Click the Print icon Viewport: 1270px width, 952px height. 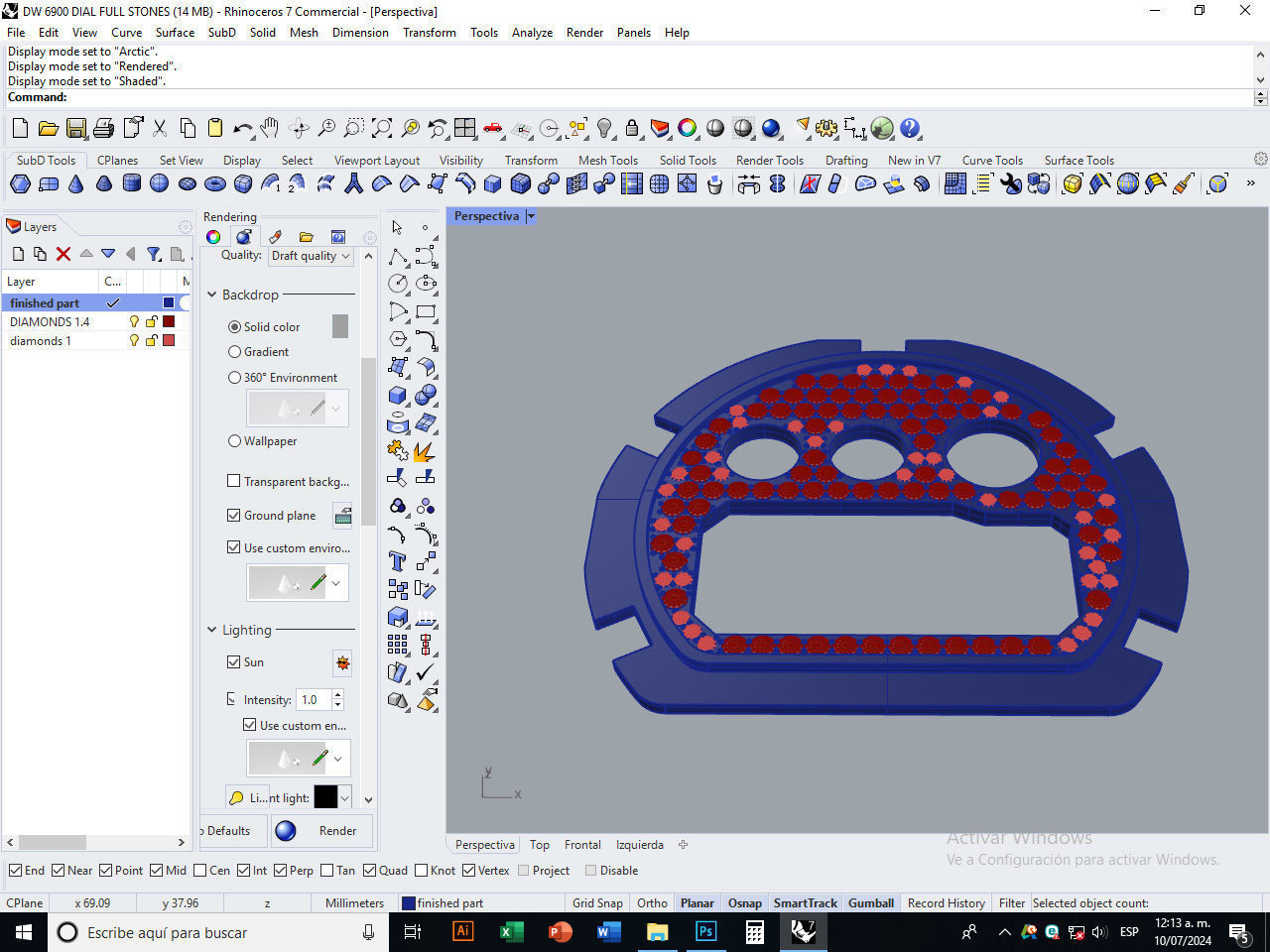(x=103, y=128)
